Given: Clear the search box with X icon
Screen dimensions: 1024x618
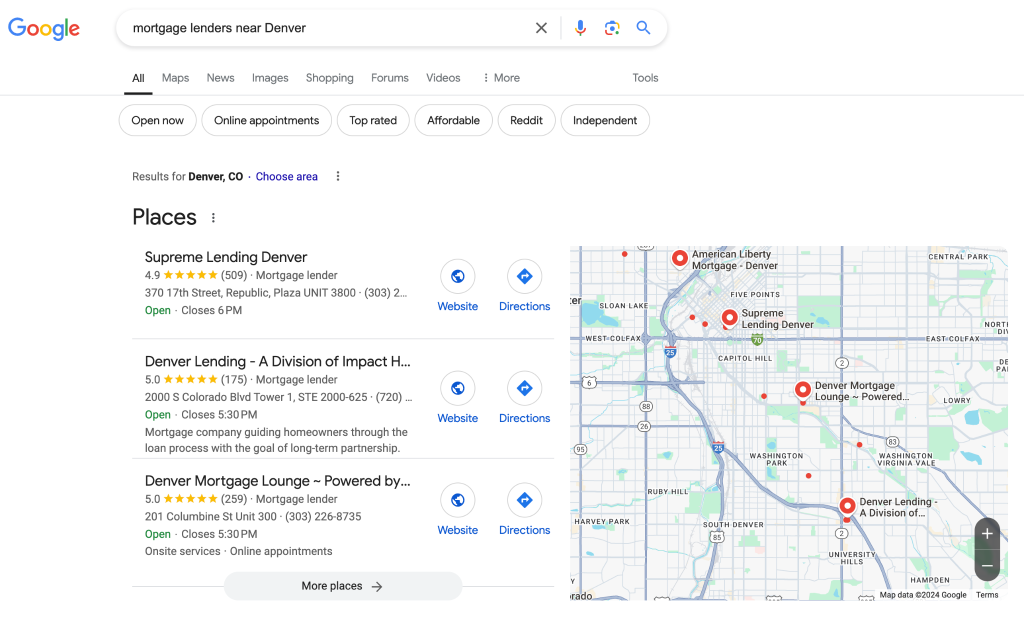Looking at the screenshot, I should [x=541, y=28].
